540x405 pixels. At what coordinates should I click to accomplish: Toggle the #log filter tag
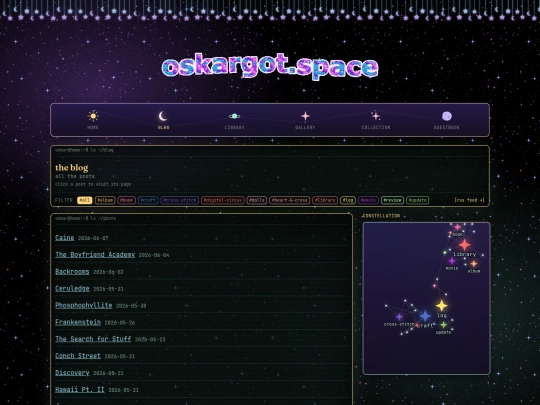coord(348,200)
